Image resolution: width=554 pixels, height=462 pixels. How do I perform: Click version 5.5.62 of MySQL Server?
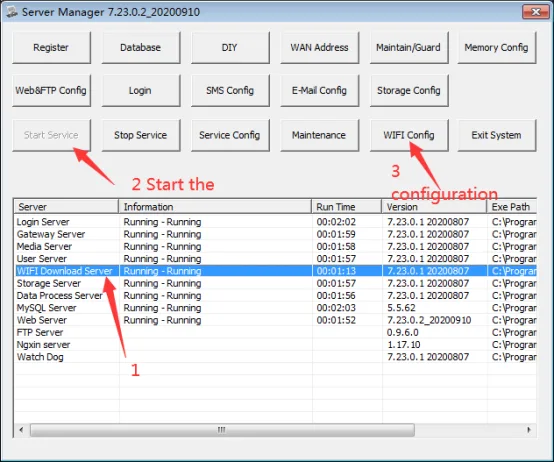click(401, 308)
